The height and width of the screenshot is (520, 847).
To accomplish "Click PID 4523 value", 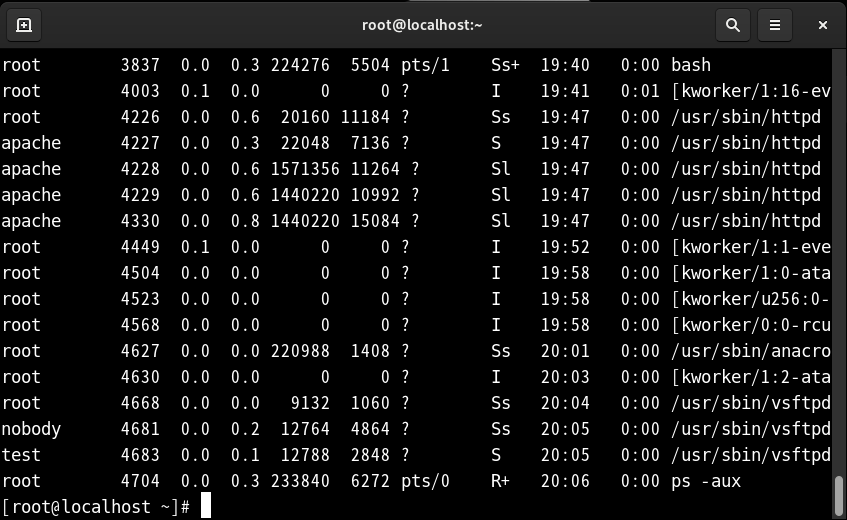I will tap(140, 299).
